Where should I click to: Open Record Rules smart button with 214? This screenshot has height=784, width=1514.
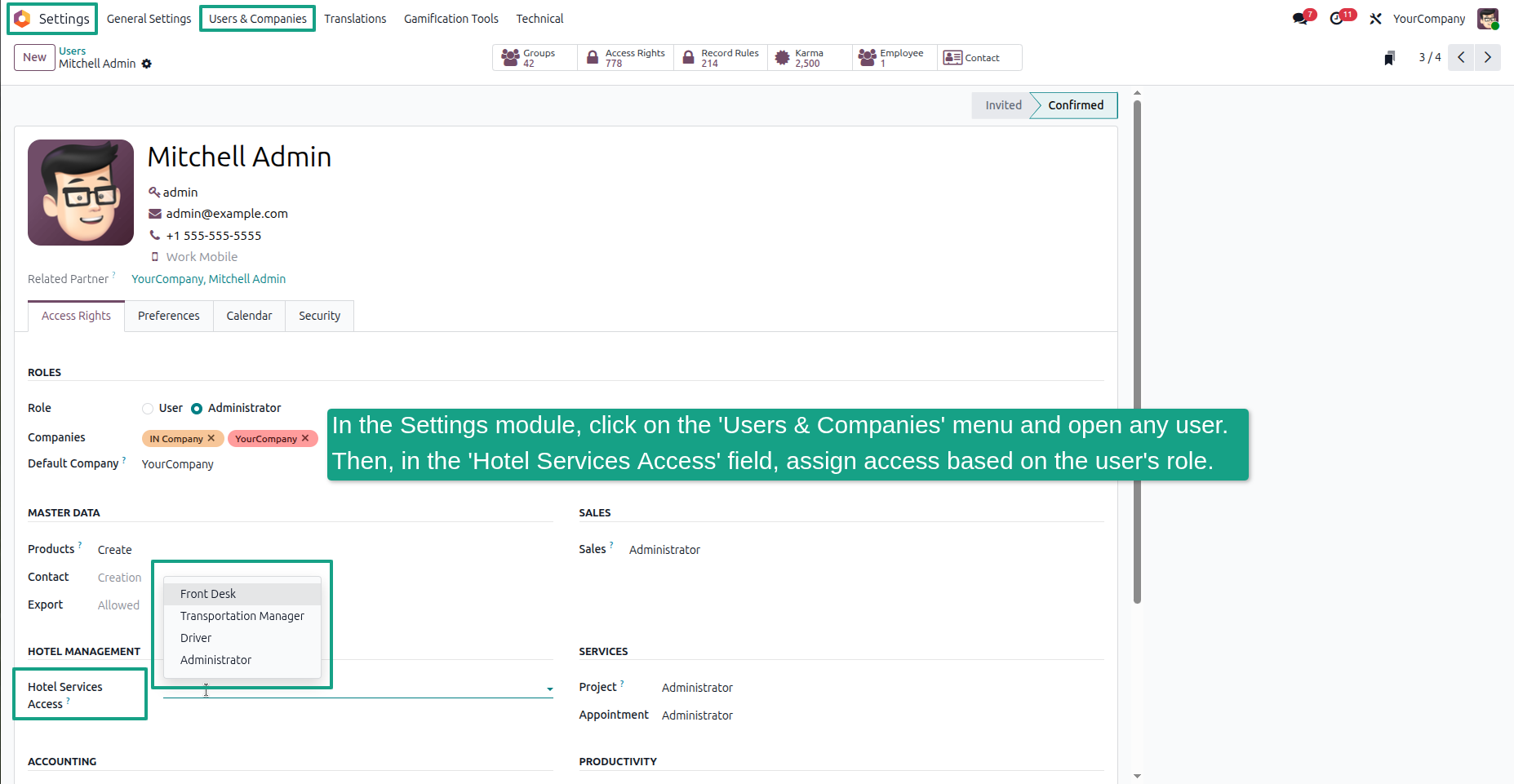(721, 58)
